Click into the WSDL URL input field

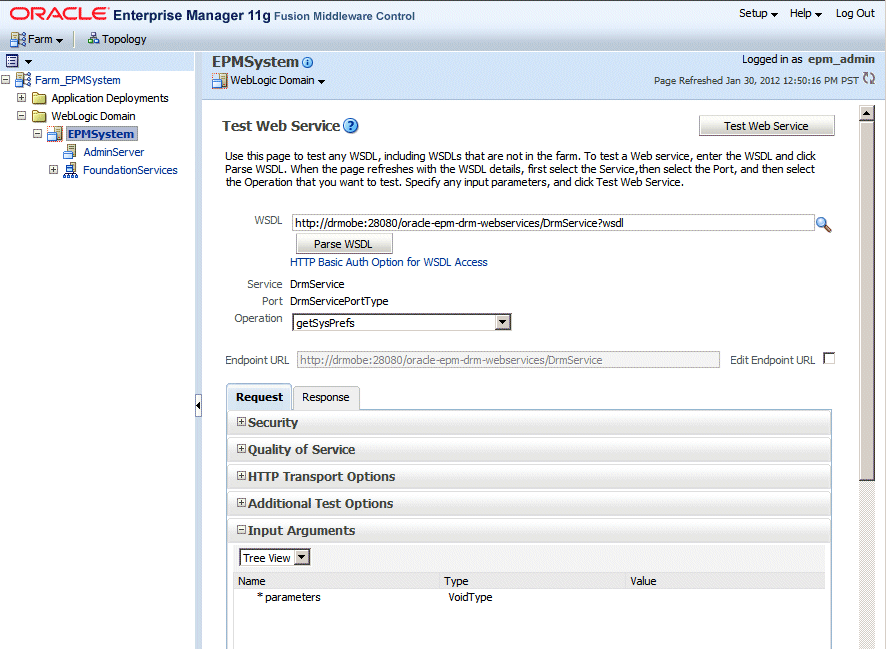(x=552, y=223)
